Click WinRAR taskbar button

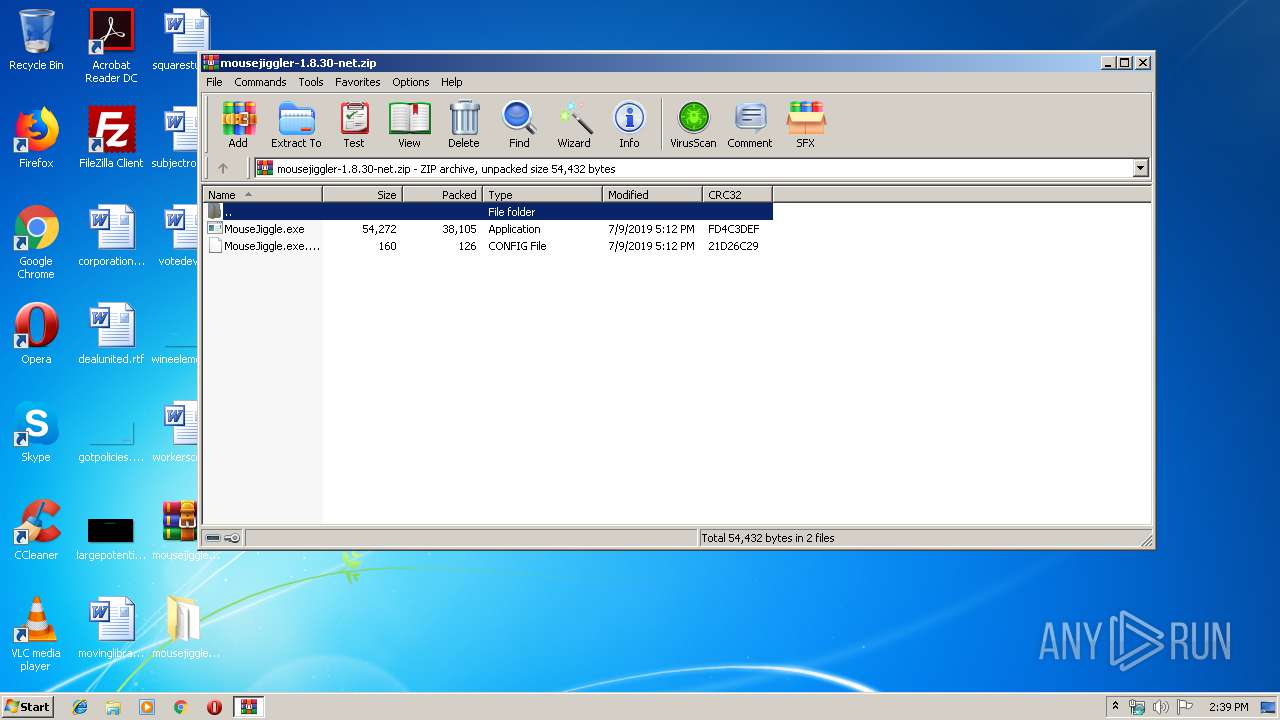(x=248, y=707)
